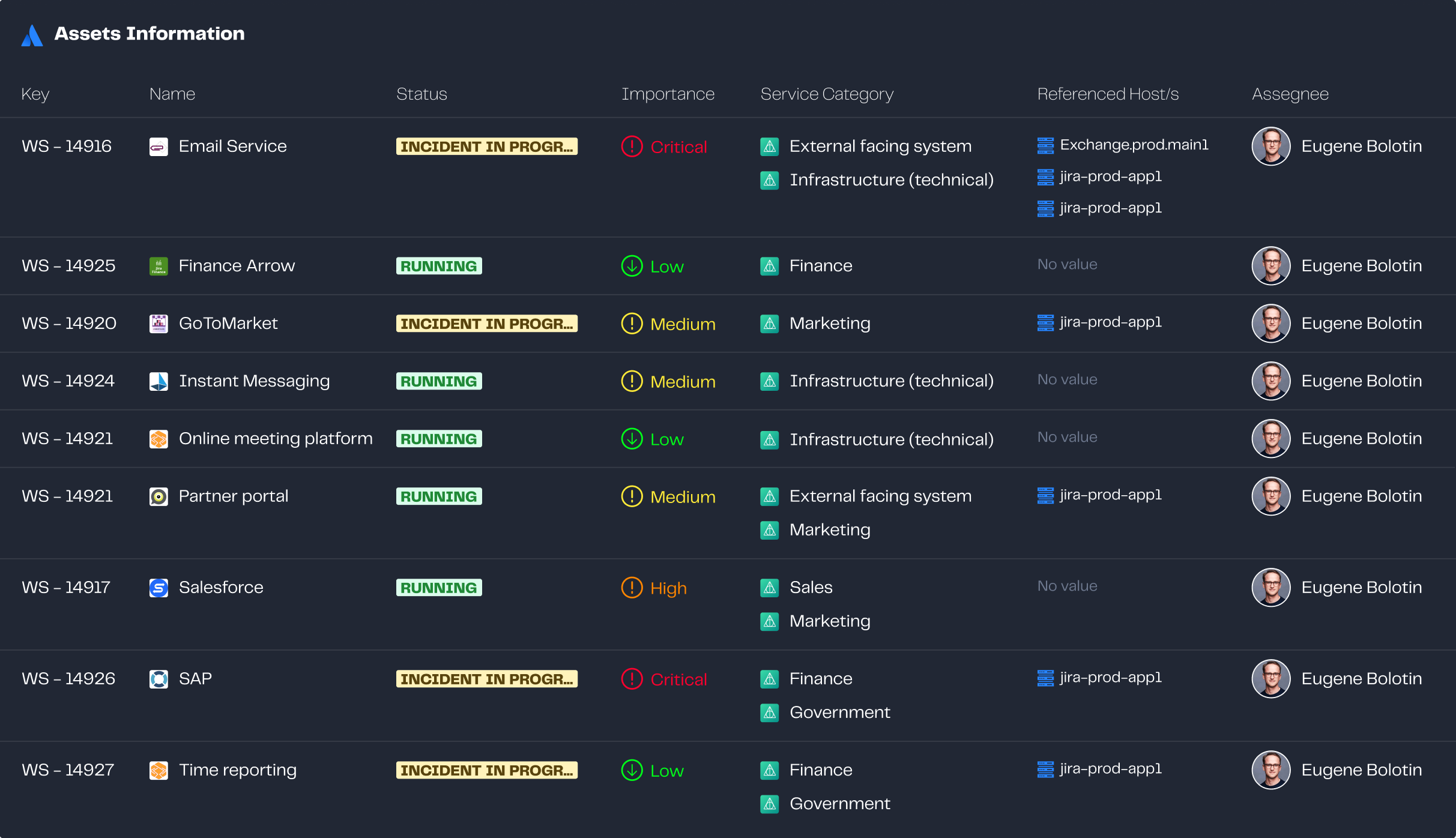The width and height of the screenshot is (1456, 838).
Task: Click the Partner portal circular icon
Action: [159, 497]
